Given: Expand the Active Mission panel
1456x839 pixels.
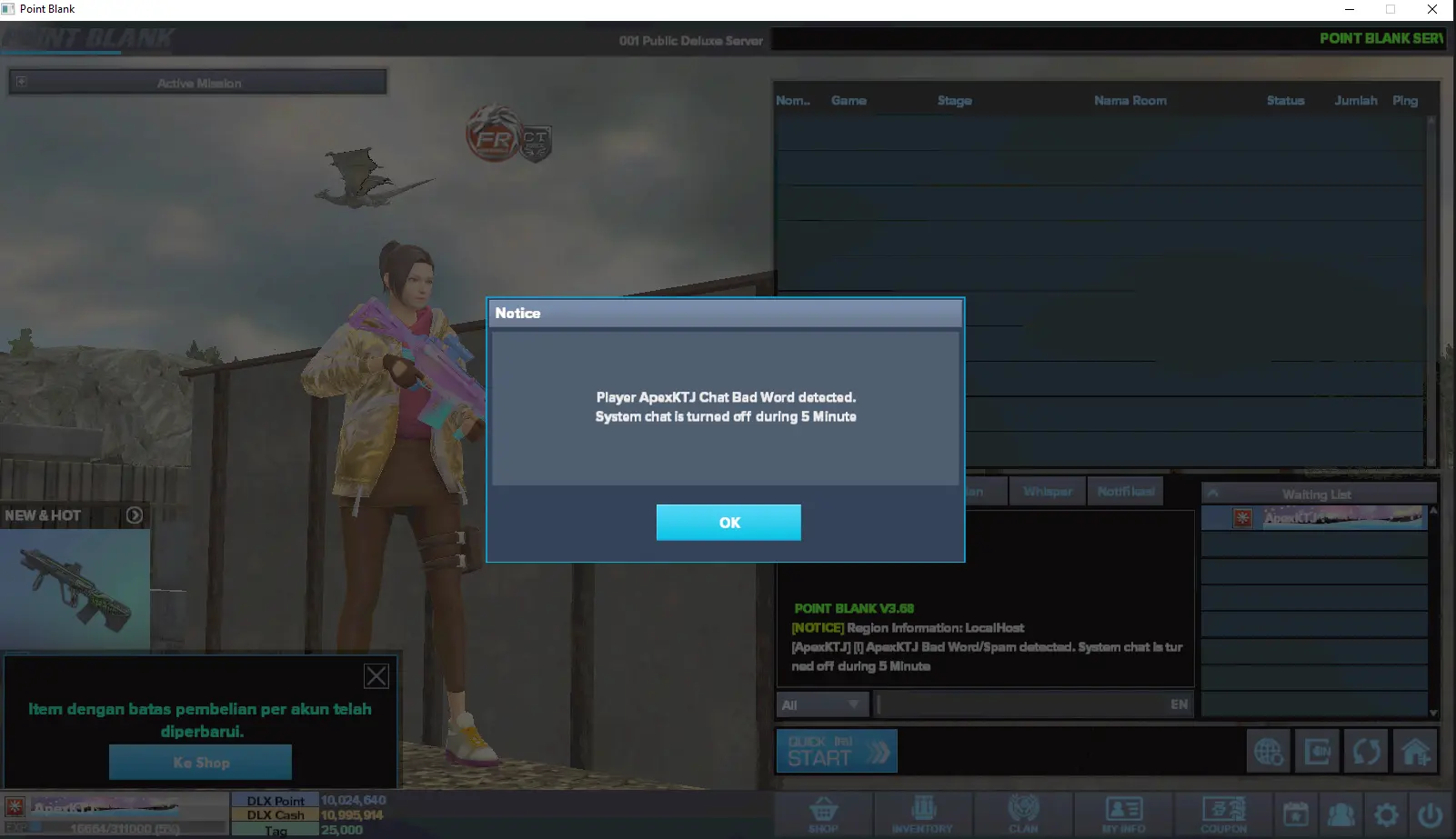Looking at the screenshot, I should [21, 82].
